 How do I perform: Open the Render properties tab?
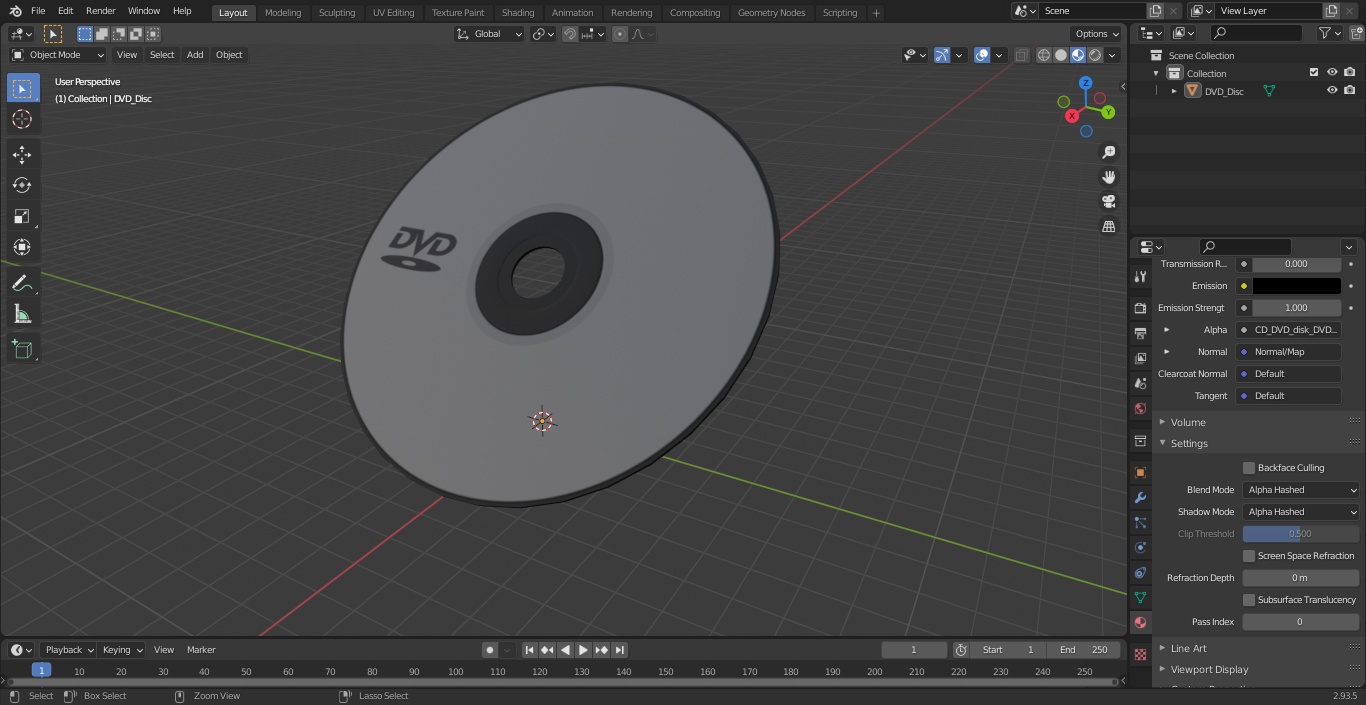click(1140, 308)
